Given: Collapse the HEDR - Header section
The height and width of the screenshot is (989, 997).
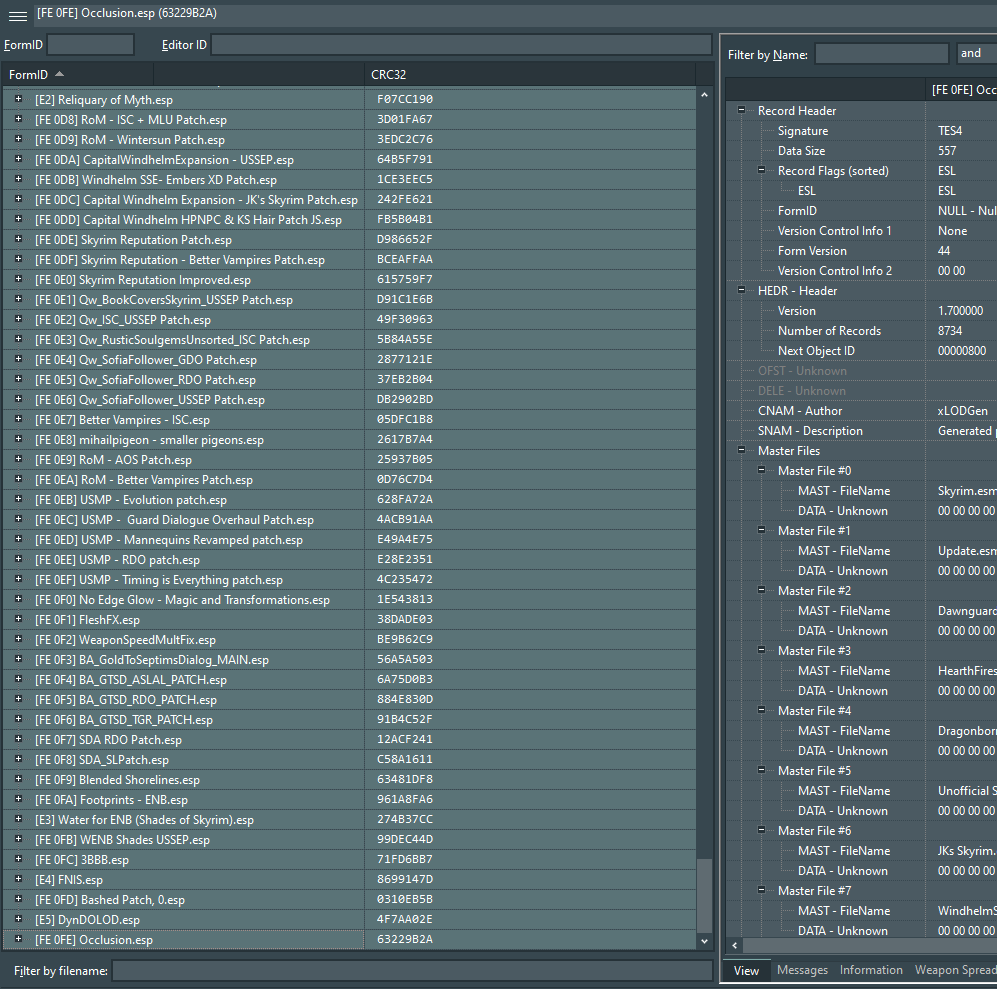Looking at the screenshot, I should pyautogui.click(x=741, y=290).
